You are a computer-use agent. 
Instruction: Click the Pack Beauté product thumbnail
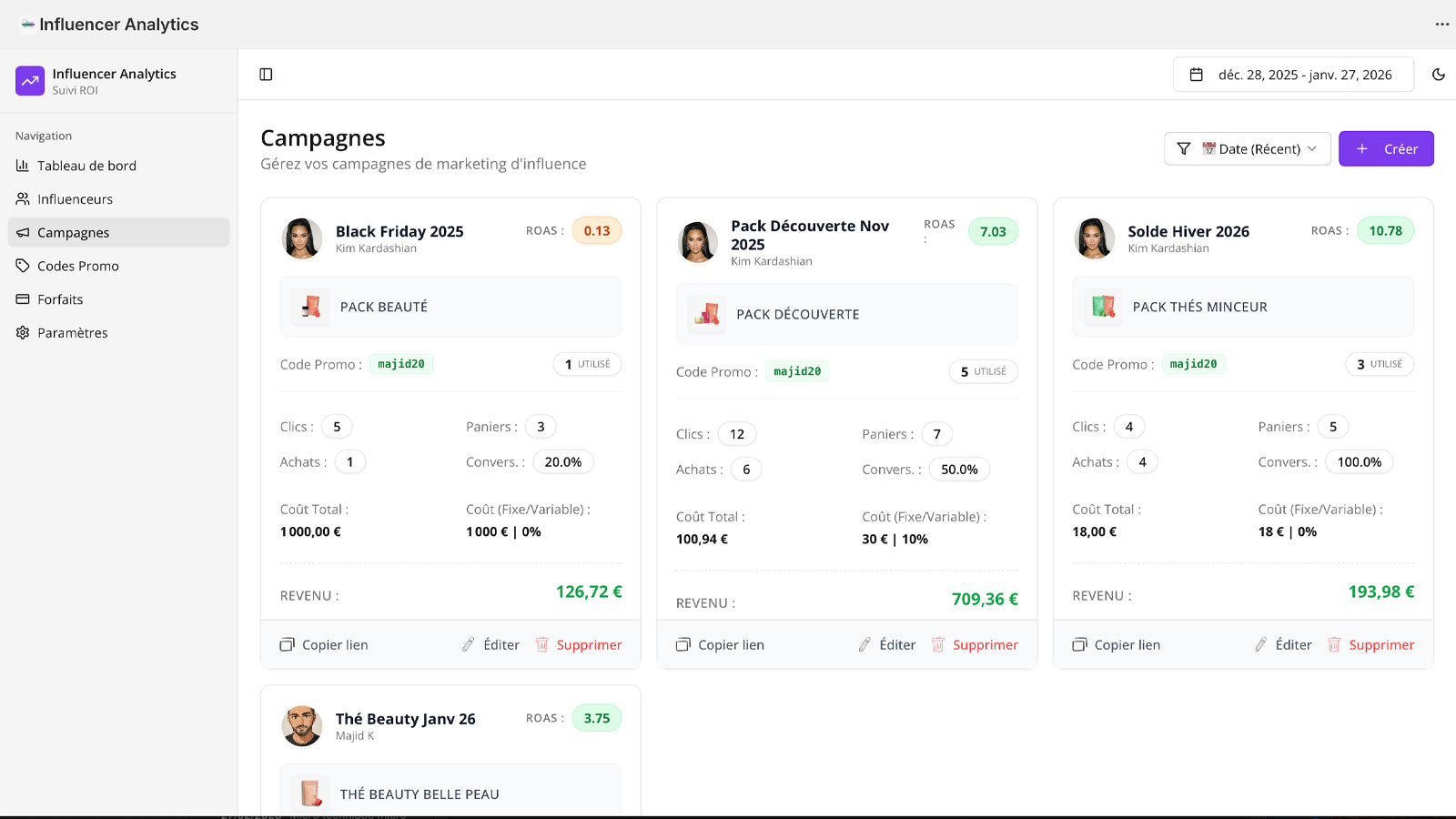310,307
